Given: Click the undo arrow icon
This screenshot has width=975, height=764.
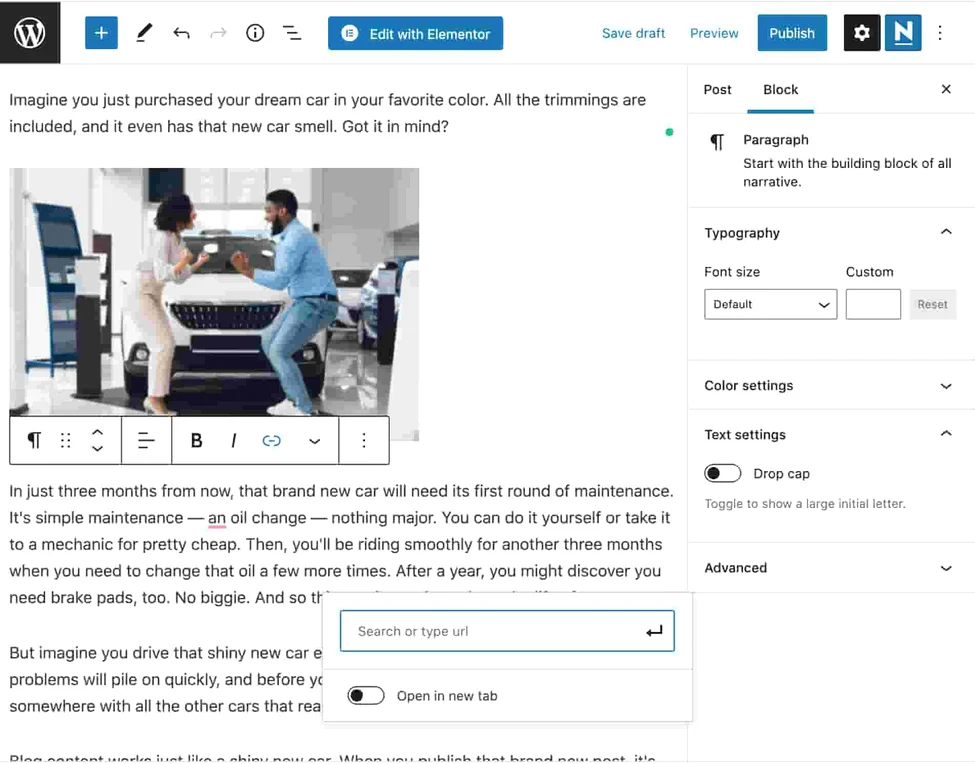Looking at the screenshot, I should [x=181, y=33].
